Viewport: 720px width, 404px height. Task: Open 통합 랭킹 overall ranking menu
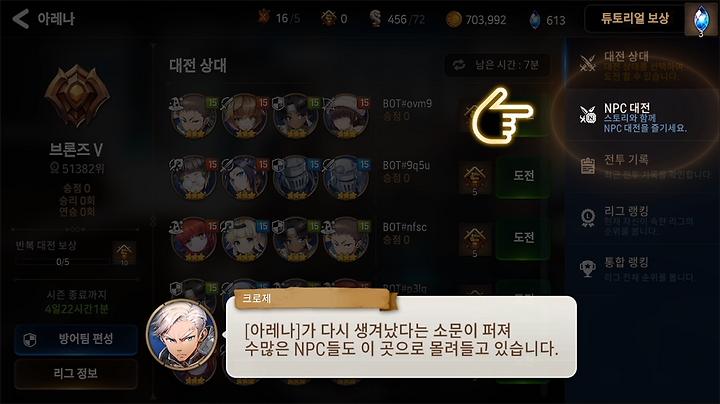click(642, 269)
